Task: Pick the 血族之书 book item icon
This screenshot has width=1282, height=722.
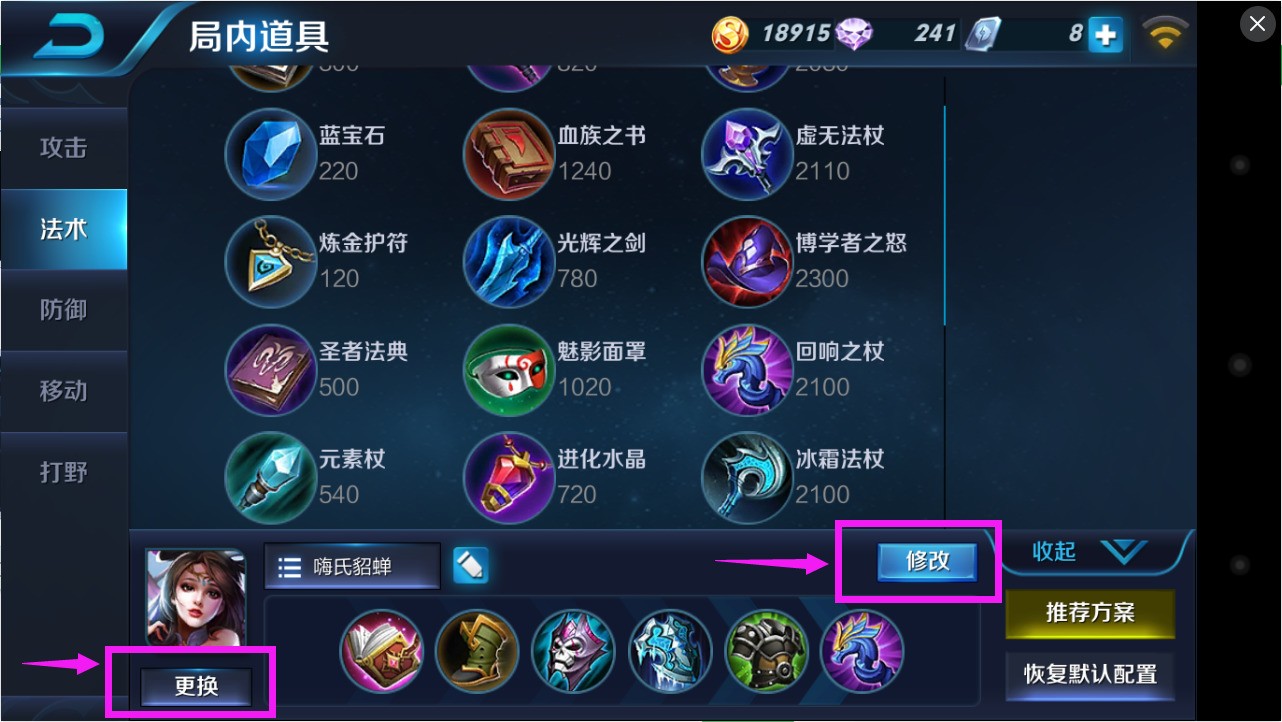Action: click(509, 153)
